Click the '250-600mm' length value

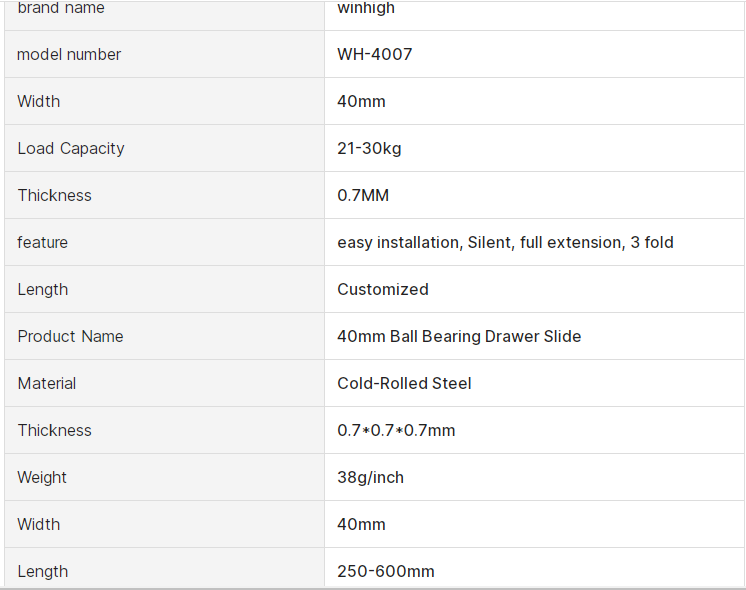point(386,572)
